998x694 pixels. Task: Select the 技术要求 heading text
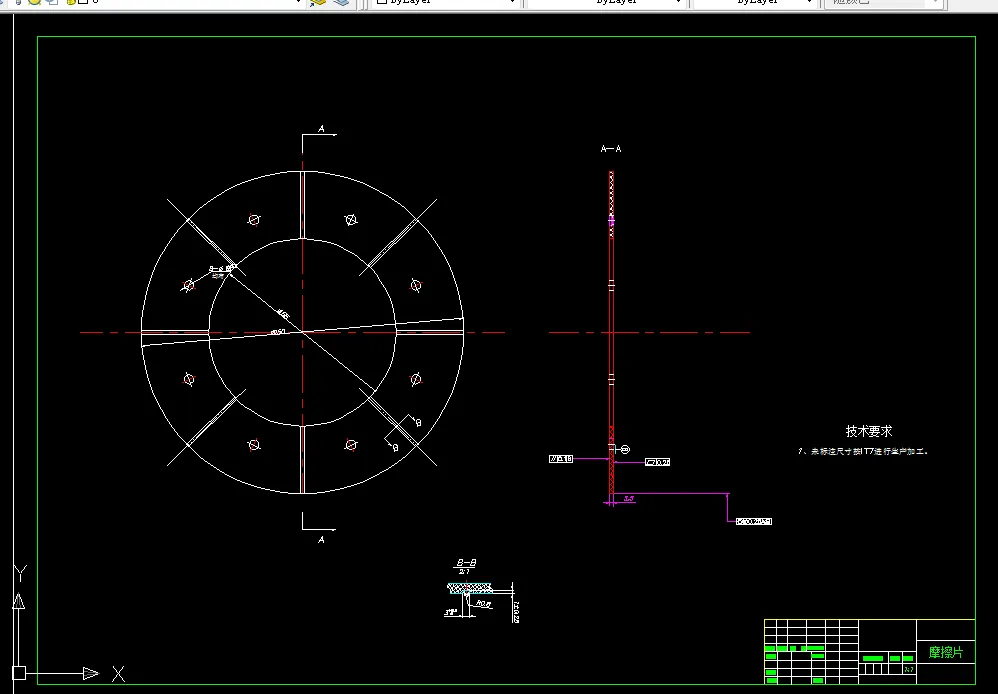tap(869, 431)
